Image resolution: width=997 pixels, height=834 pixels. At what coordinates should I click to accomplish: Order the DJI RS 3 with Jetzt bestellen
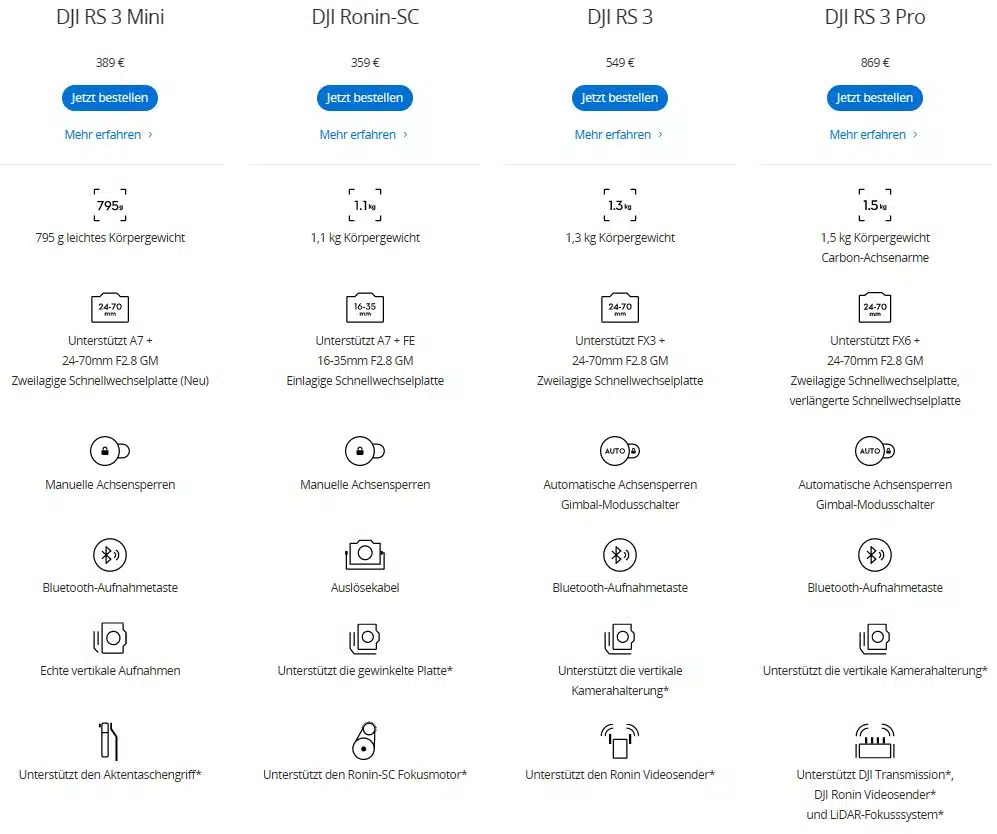click(x=620, y=98)
